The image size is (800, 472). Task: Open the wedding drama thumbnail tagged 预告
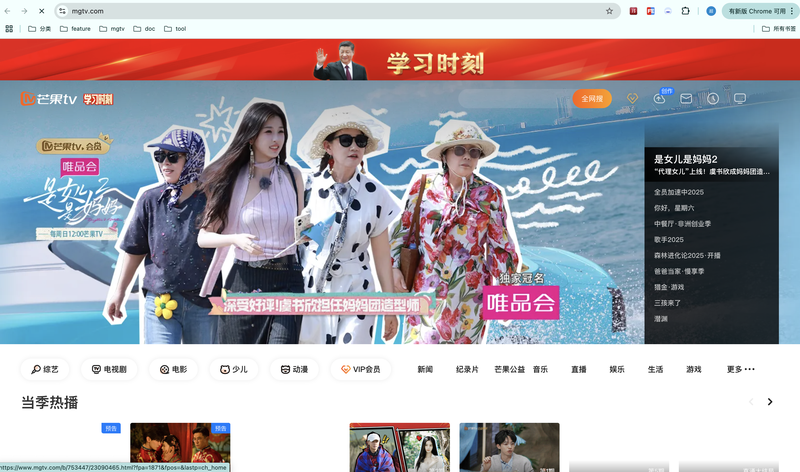pyautogui.click(x=180, y=447)
